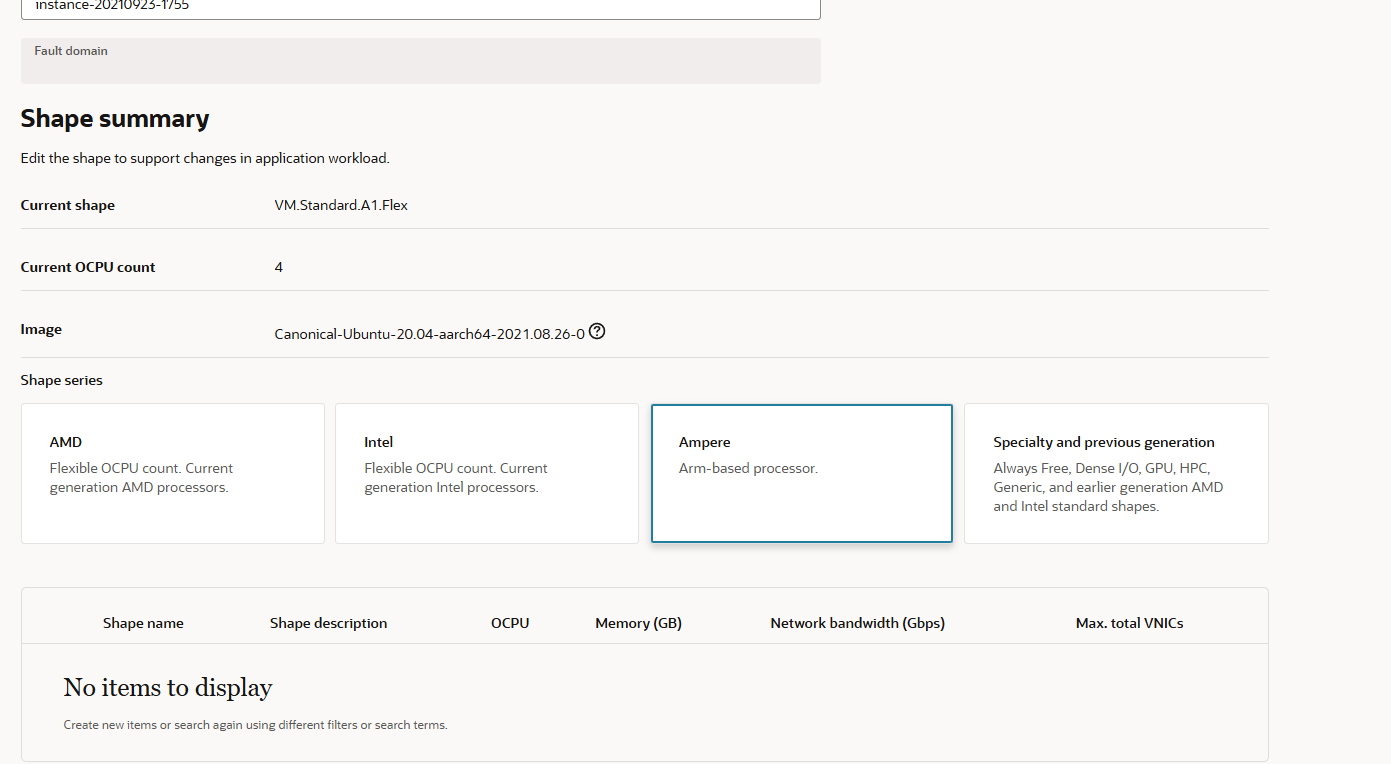Click the Shape name column header
This screenshot has width=1391, height=764.
click(x=143, y=623)
